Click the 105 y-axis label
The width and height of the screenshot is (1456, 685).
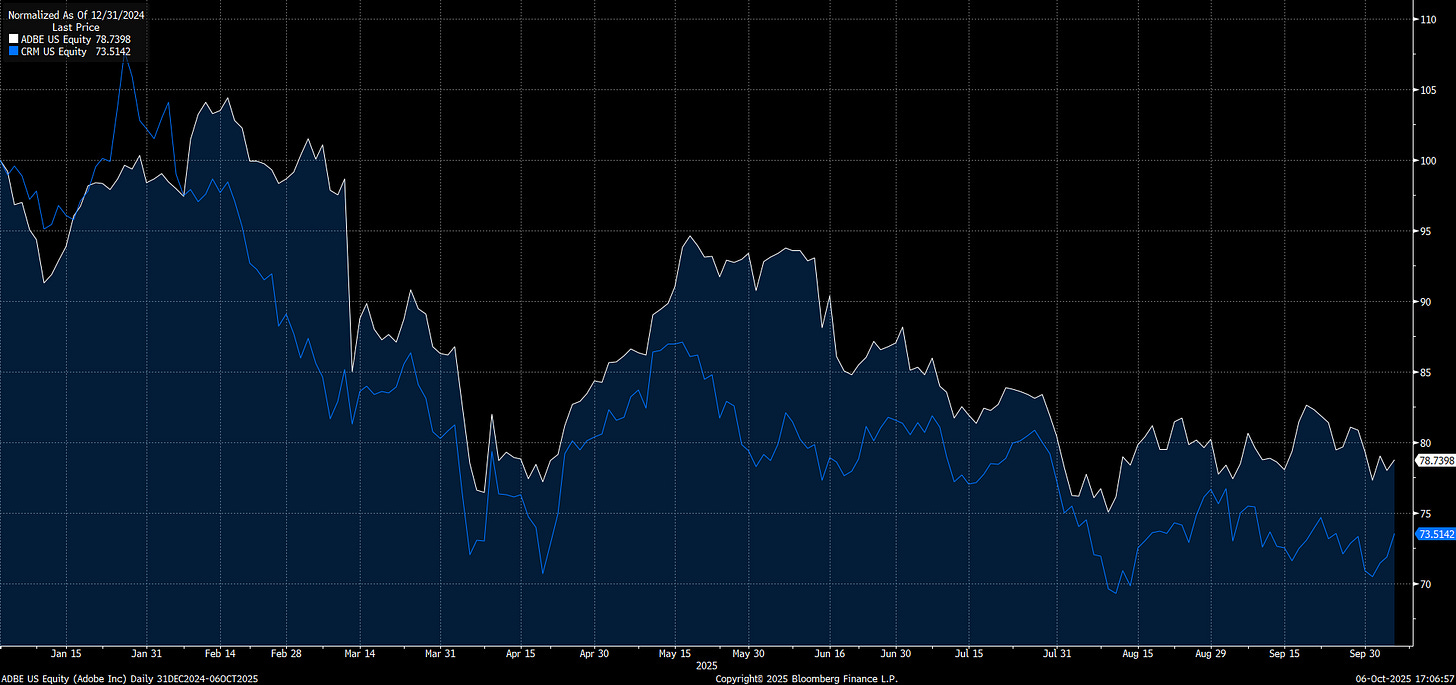coord(1427,90)
